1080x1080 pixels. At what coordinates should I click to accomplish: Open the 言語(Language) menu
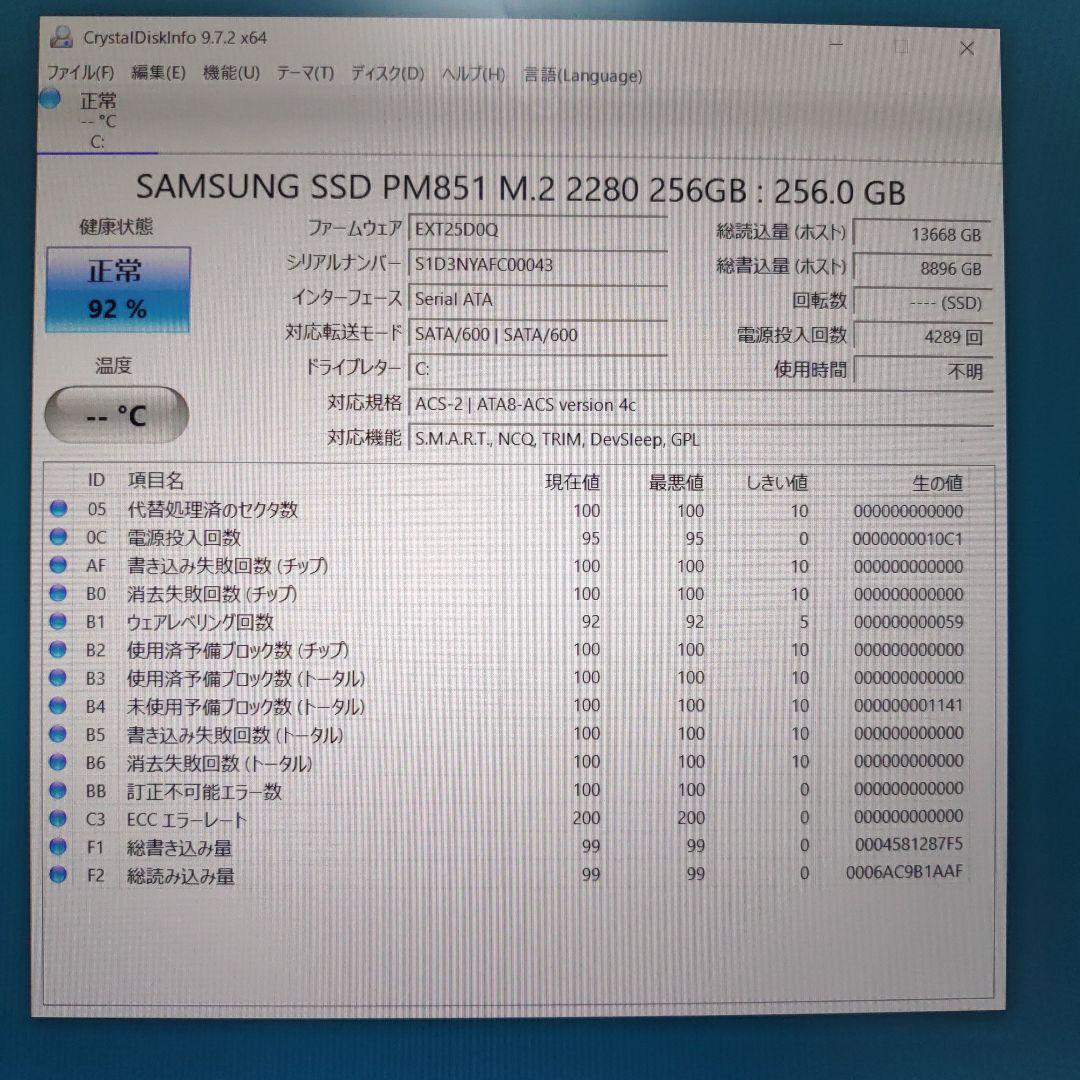(x=578, y=74)
